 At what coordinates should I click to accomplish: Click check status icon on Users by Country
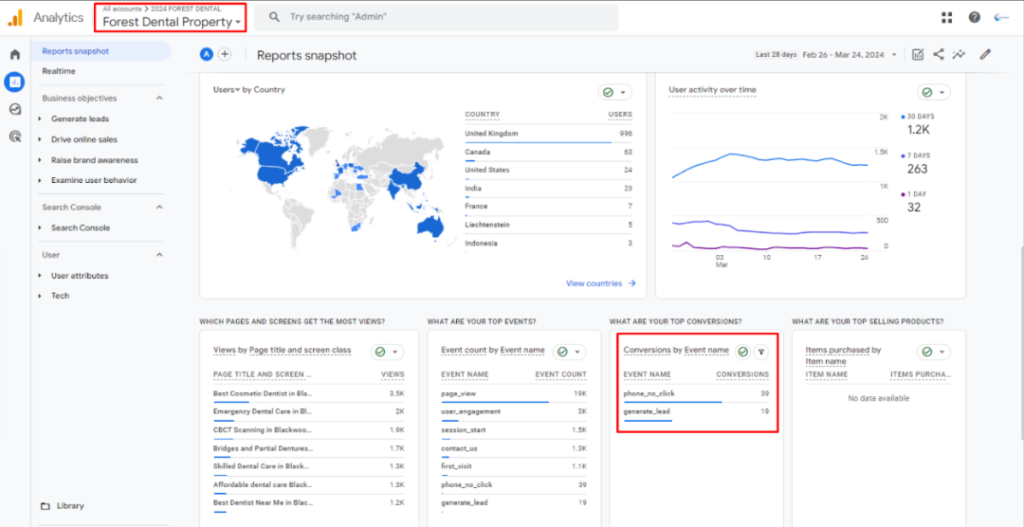coord(608,93)
